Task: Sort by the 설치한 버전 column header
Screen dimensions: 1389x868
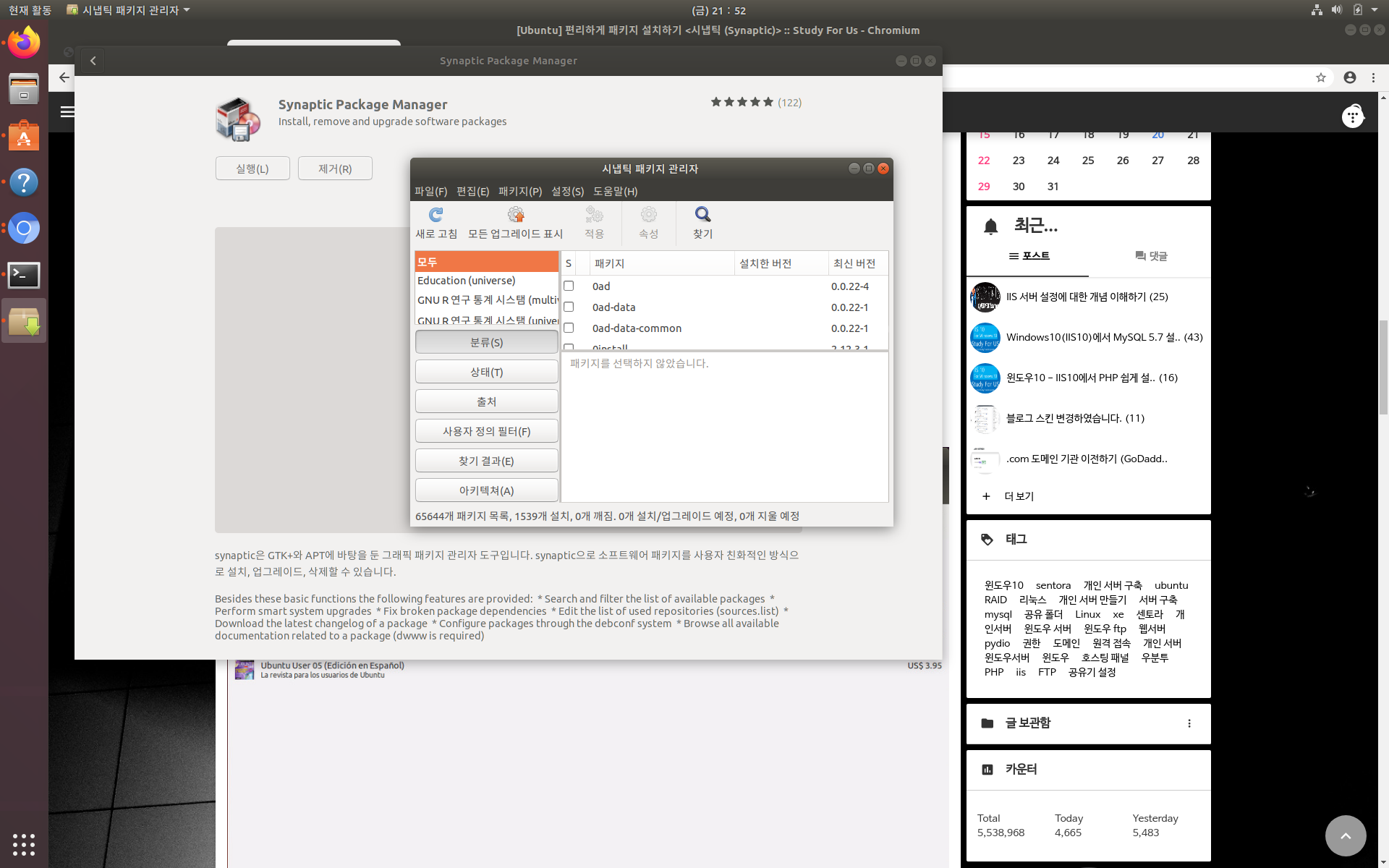Action: point(781,263)
